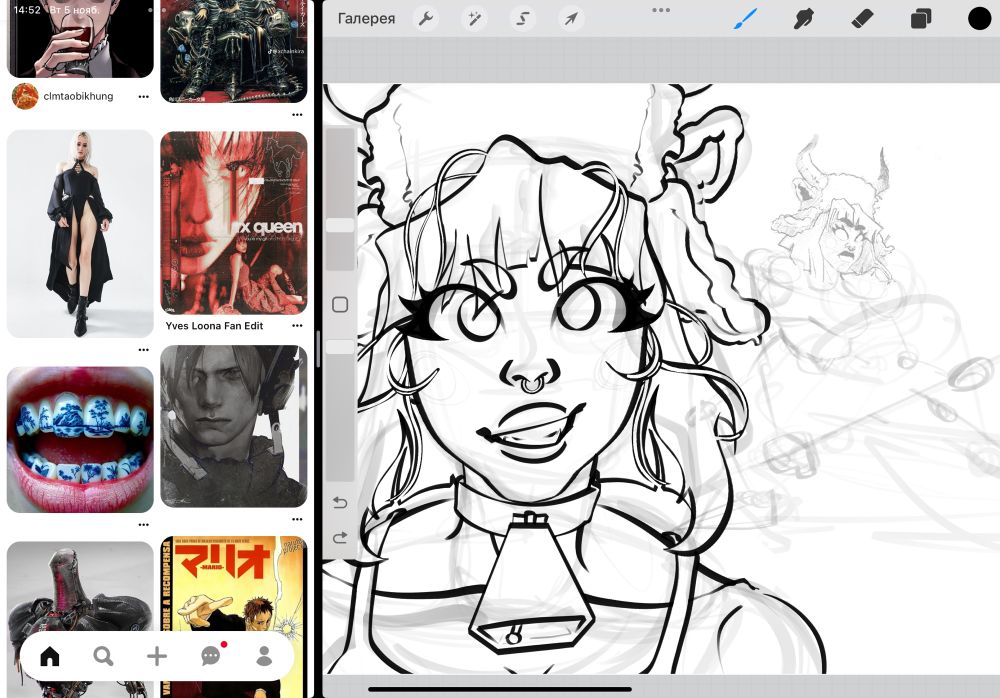The image size is (1000, 698).
Task: Tap the clmtaobikhung avatar image
Action: (x=25, y=96)
